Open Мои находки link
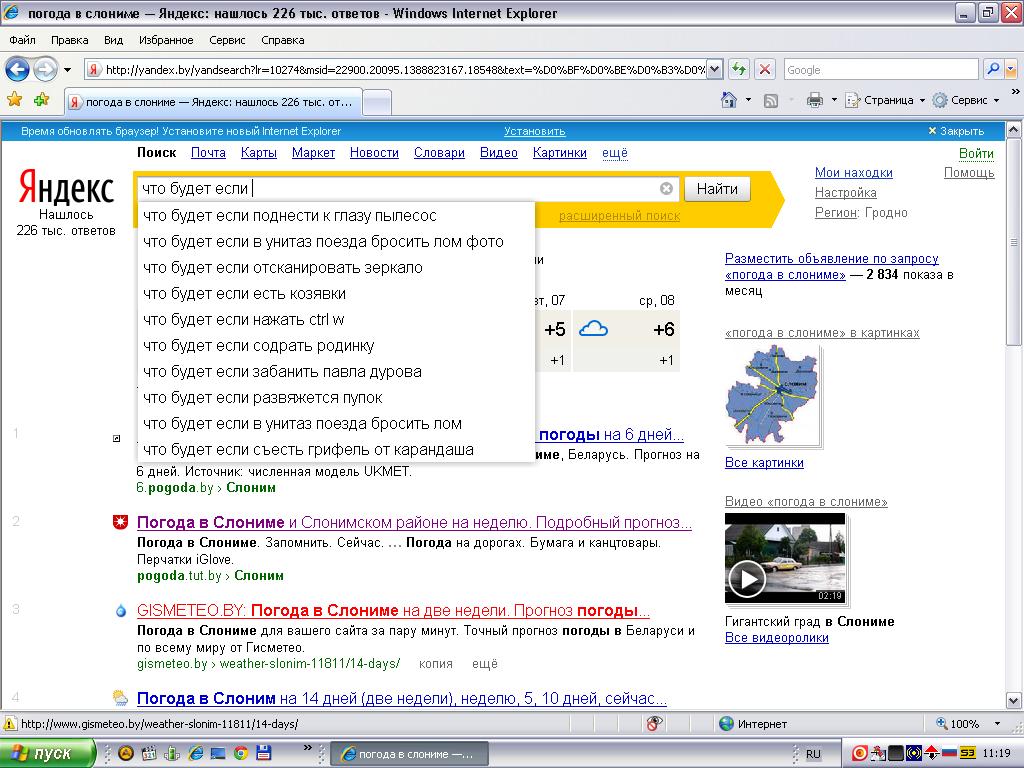The image size is (1024, 768). 854,173
